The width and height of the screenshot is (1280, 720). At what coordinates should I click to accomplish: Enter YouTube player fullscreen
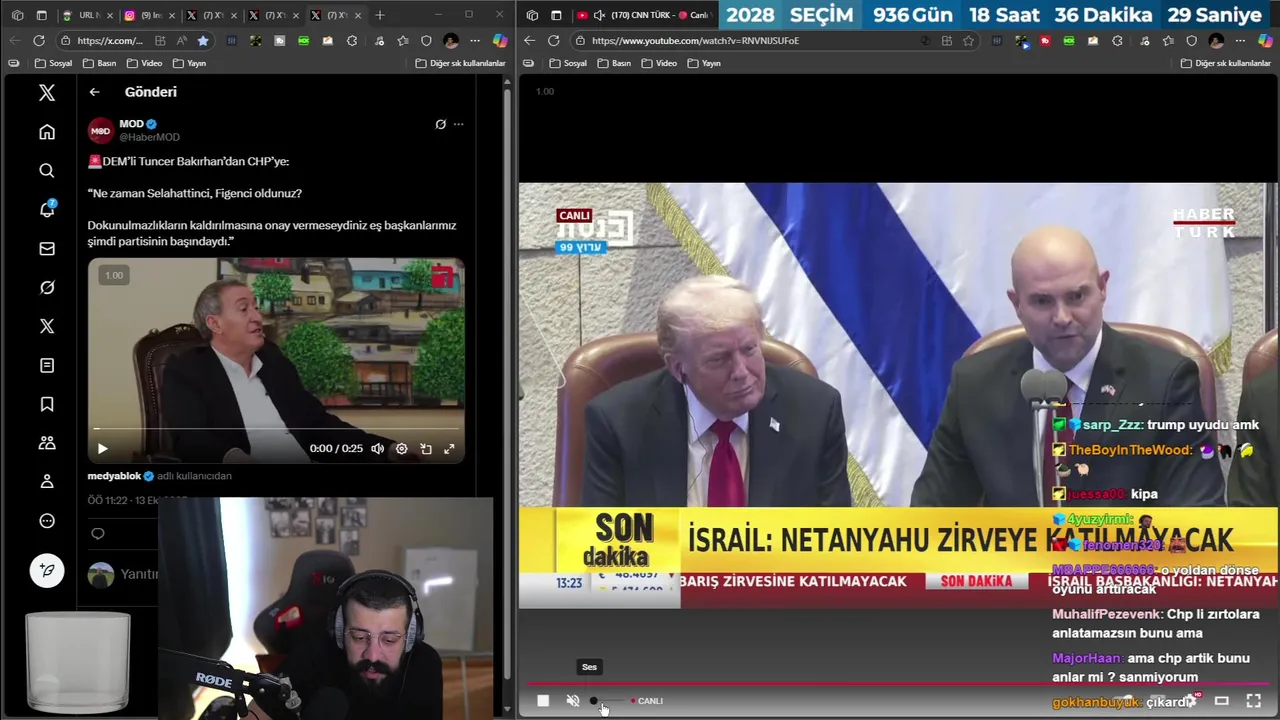pos(1253,701)
